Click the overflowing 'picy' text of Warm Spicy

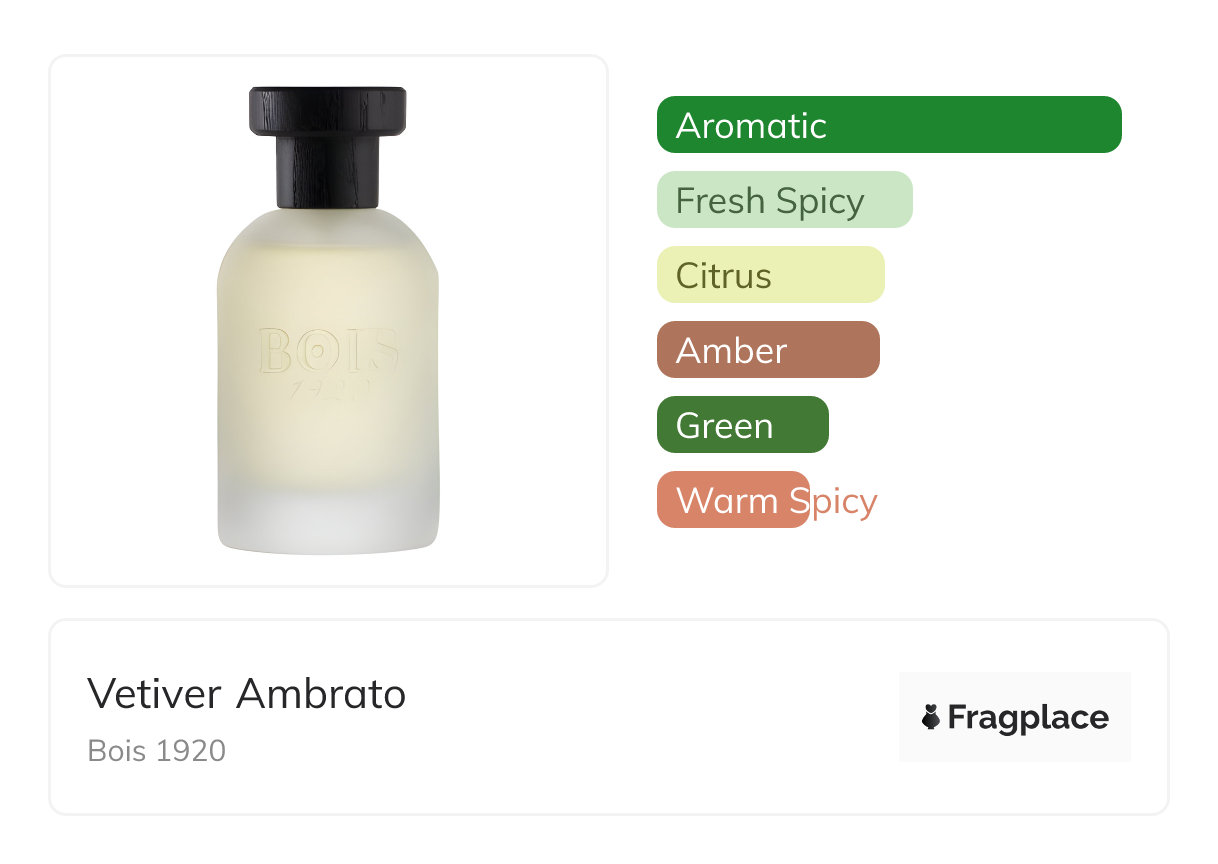(844, 503)
